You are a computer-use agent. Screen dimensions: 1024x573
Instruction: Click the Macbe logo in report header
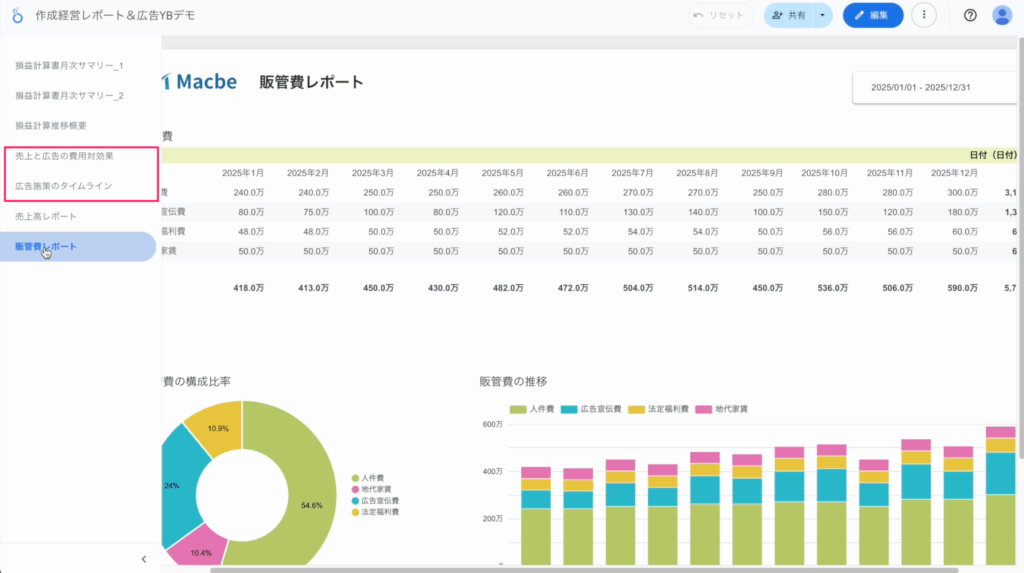200,82
